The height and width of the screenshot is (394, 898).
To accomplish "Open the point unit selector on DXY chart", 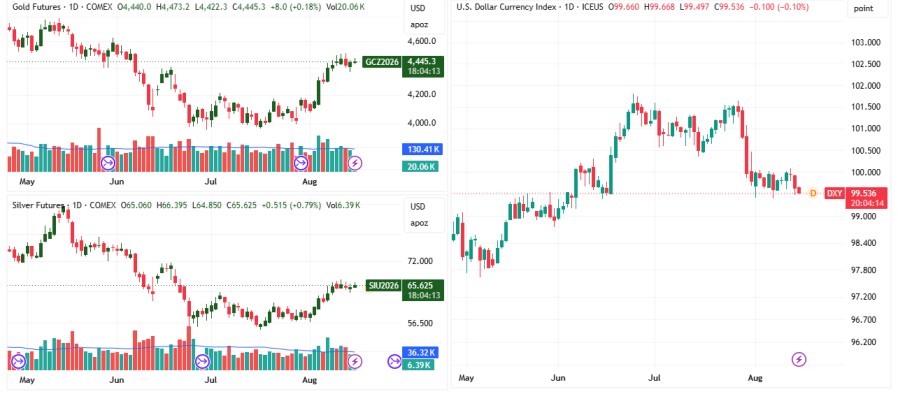I will 863,9.
